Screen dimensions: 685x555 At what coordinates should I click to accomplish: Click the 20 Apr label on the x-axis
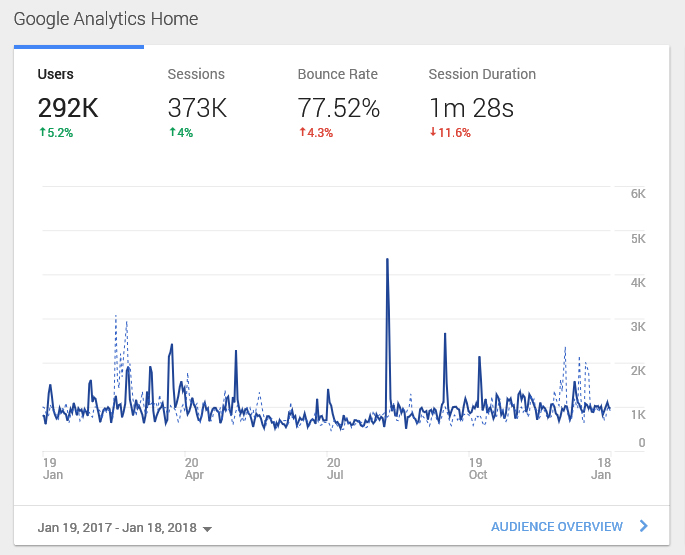point(194,468)
